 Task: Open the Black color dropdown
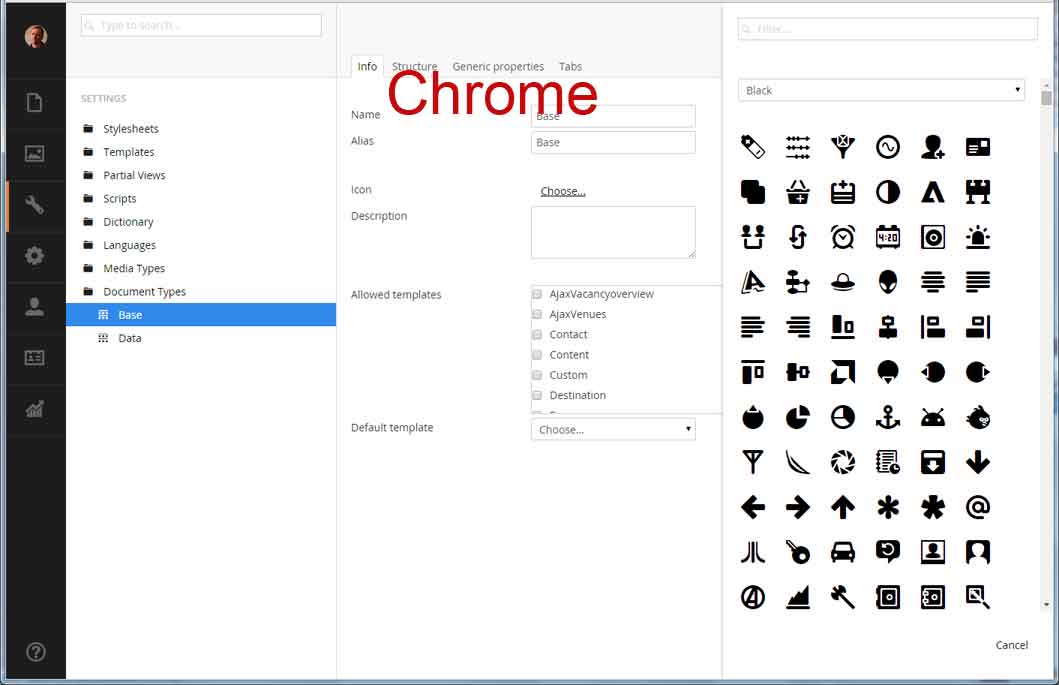pos(881,90)
